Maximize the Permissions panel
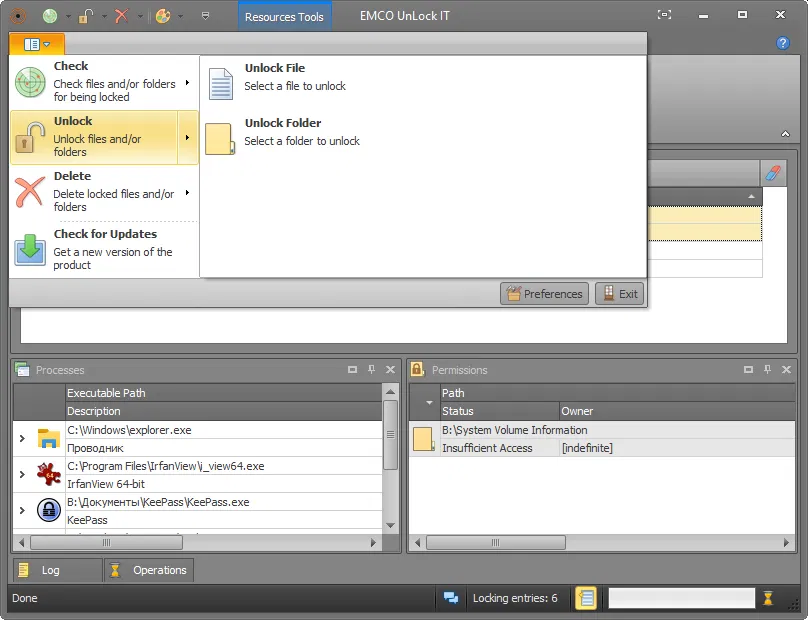Viewport: 808px width, 620px height. tap(748, 370)
